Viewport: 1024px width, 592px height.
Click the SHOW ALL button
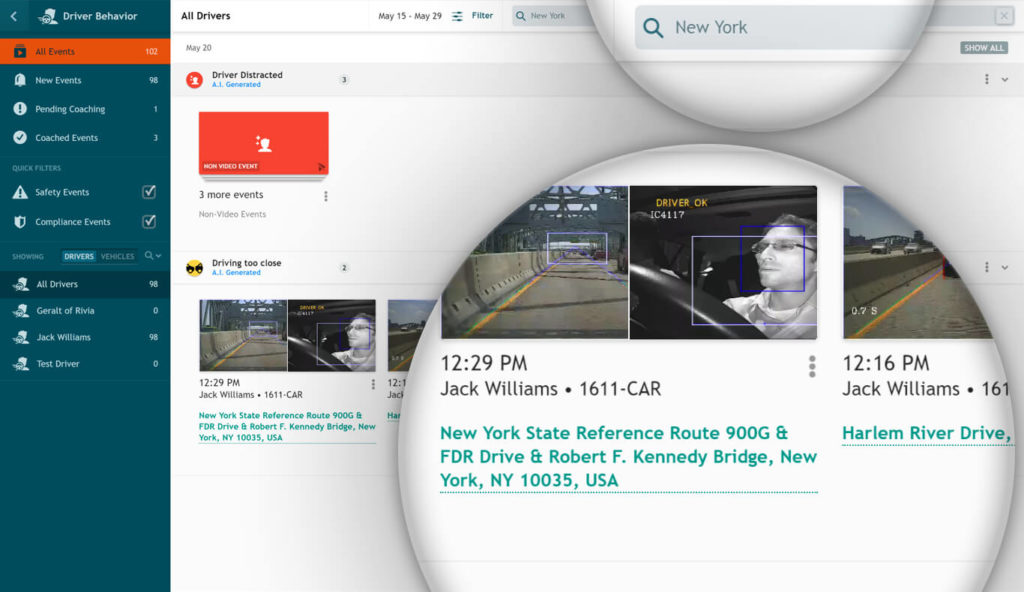point(984,48)
